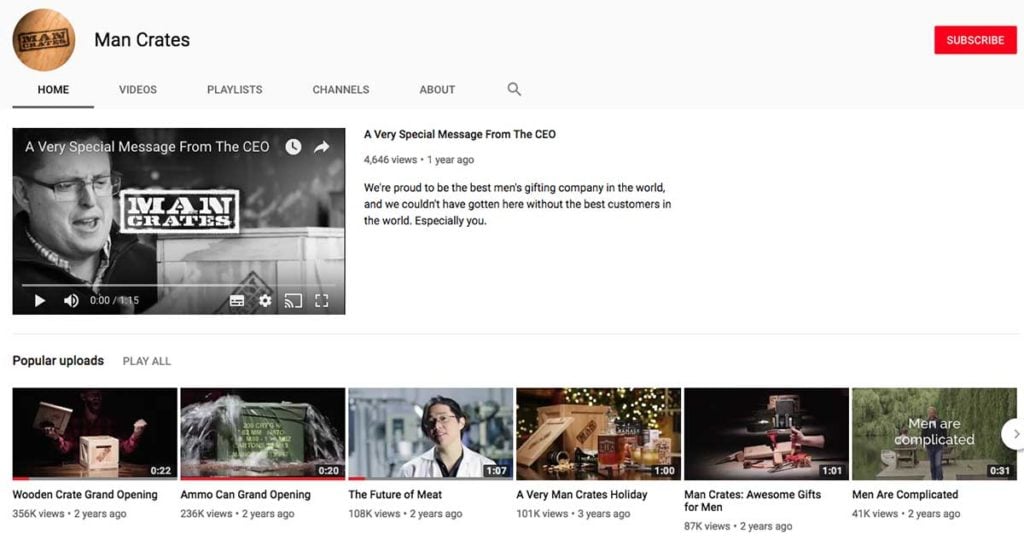
Task: Enter fullscreen mode on the player
Action: 321,300
